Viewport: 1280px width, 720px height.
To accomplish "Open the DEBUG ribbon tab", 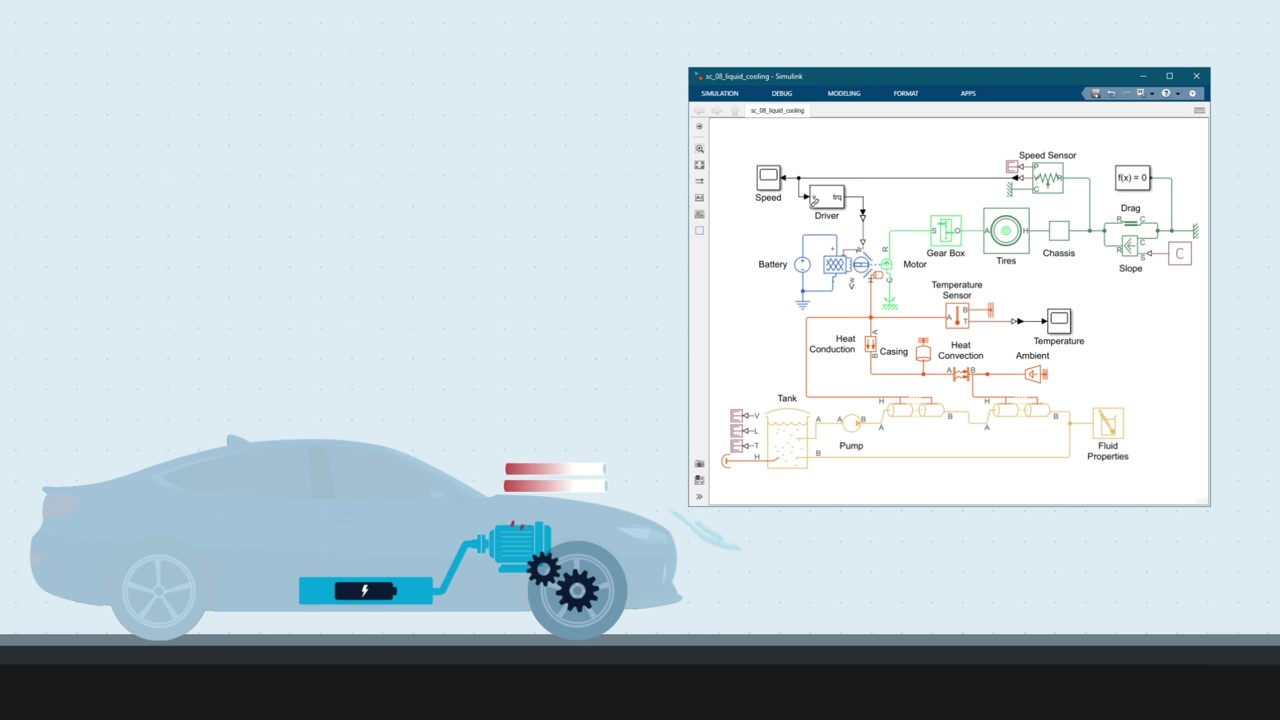I will [781, 94].
